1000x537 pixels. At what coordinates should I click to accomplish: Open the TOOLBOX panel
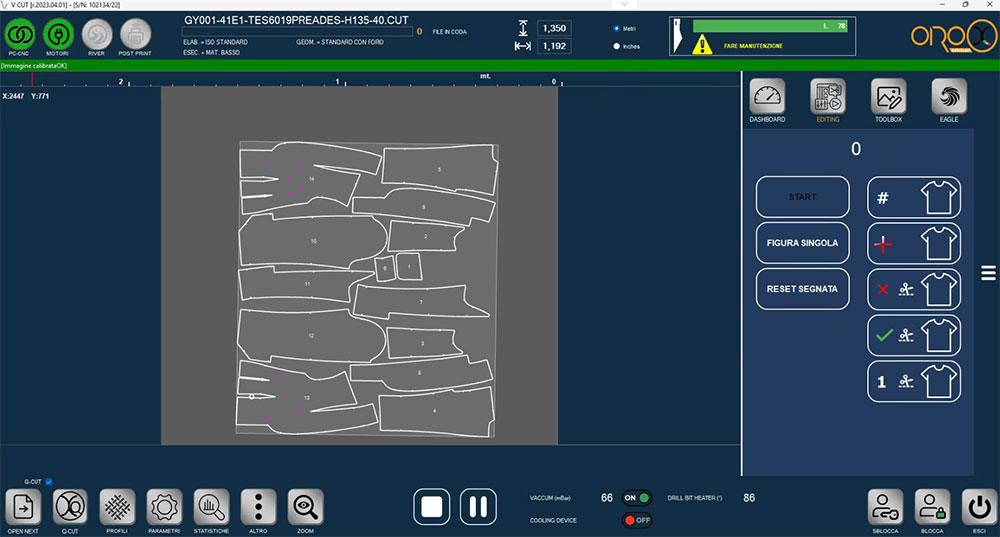click(x=888, y=96)
